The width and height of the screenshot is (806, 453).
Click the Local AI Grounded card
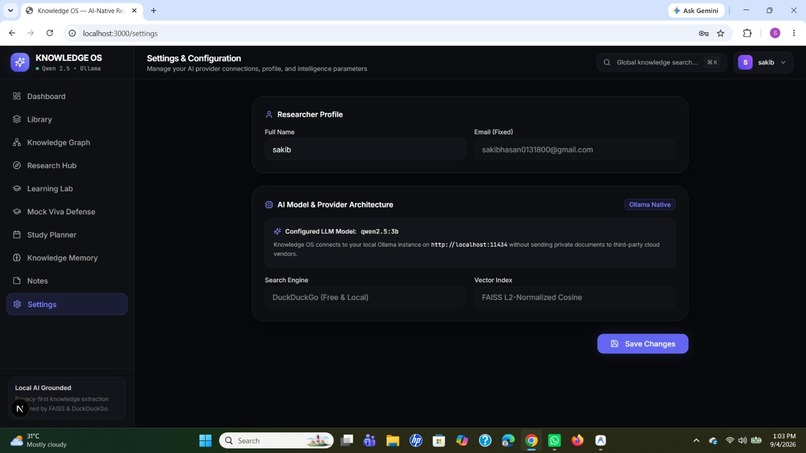(x=67, y=398)
